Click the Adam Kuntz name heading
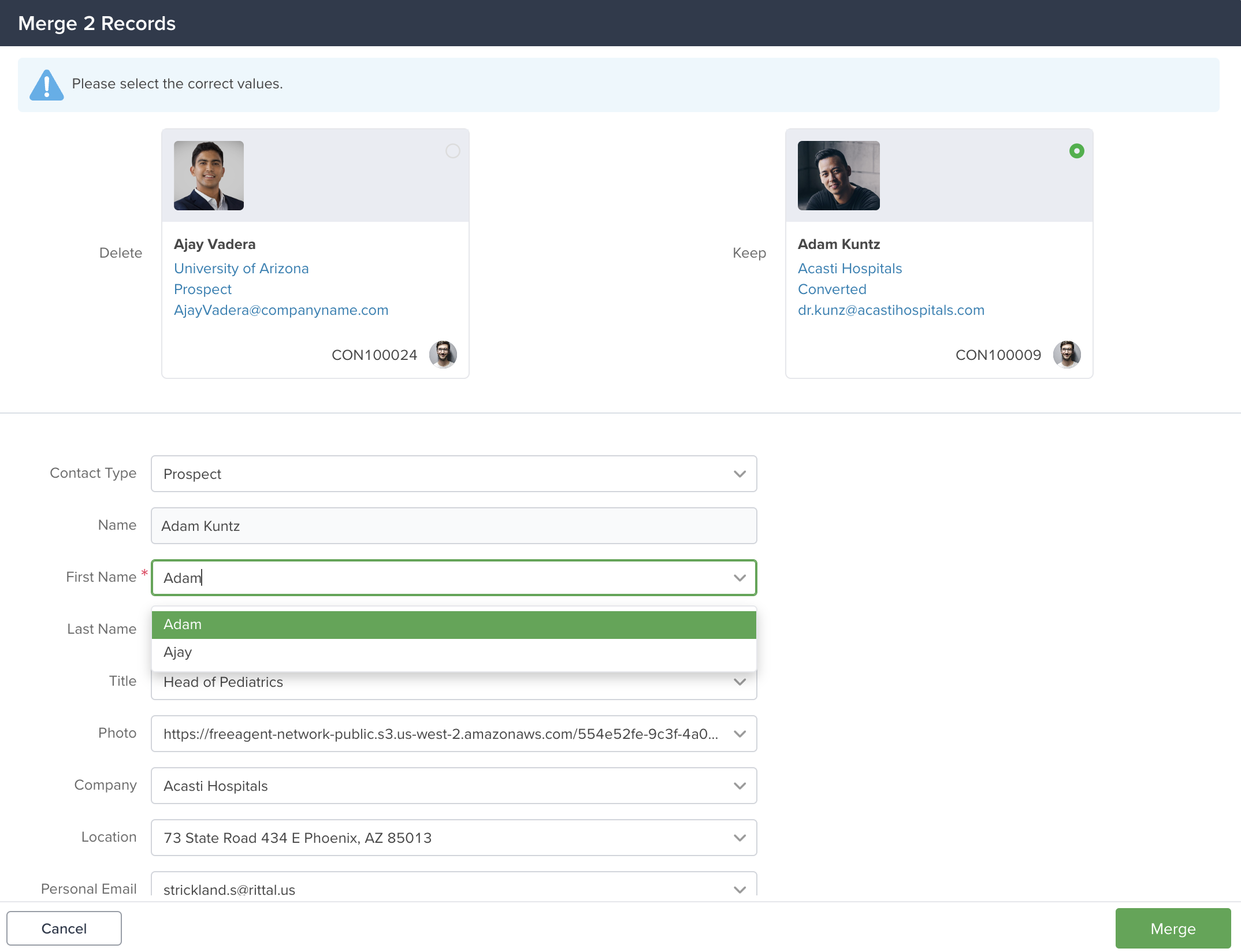The height and width of the screenshot is (952, 1241). click(x=839, y=244)
